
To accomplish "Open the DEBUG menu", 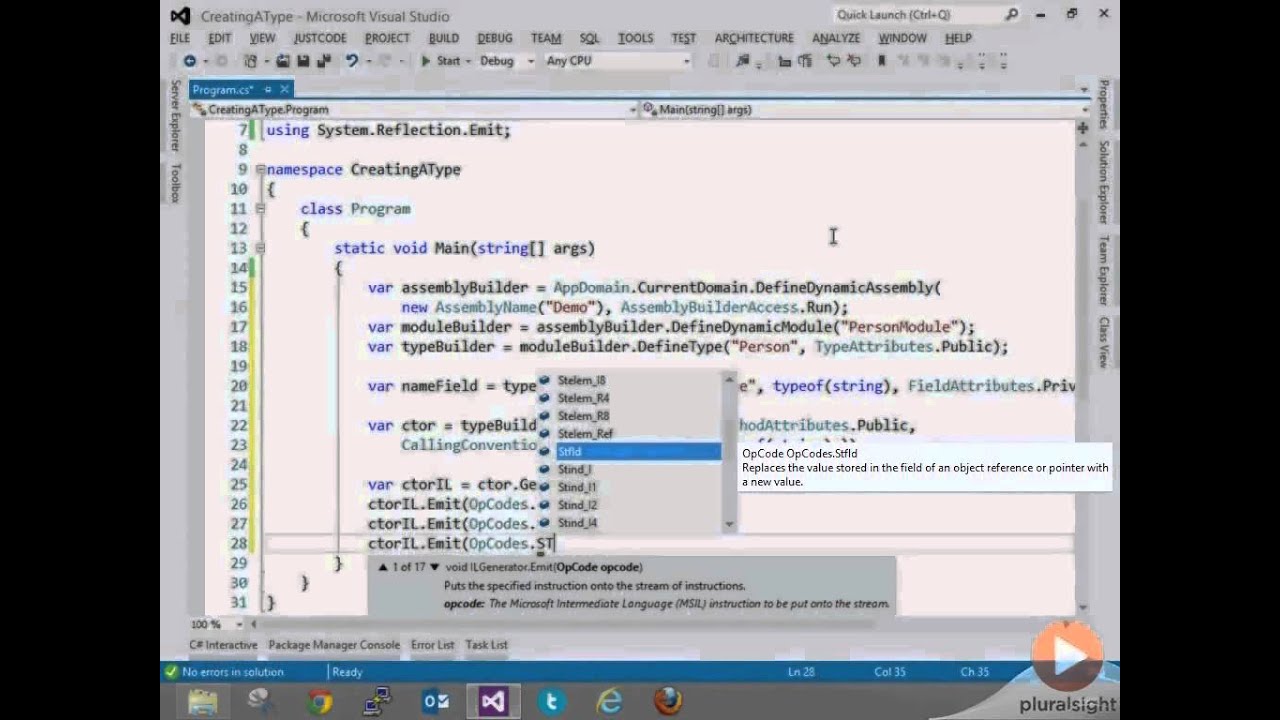I will click(494, 38).
